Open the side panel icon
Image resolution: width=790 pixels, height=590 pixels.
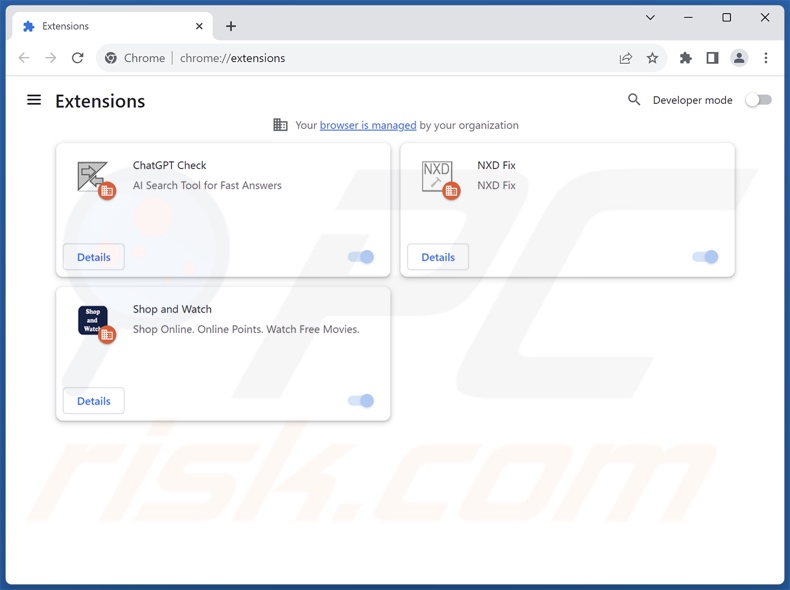tap(712, 58)
